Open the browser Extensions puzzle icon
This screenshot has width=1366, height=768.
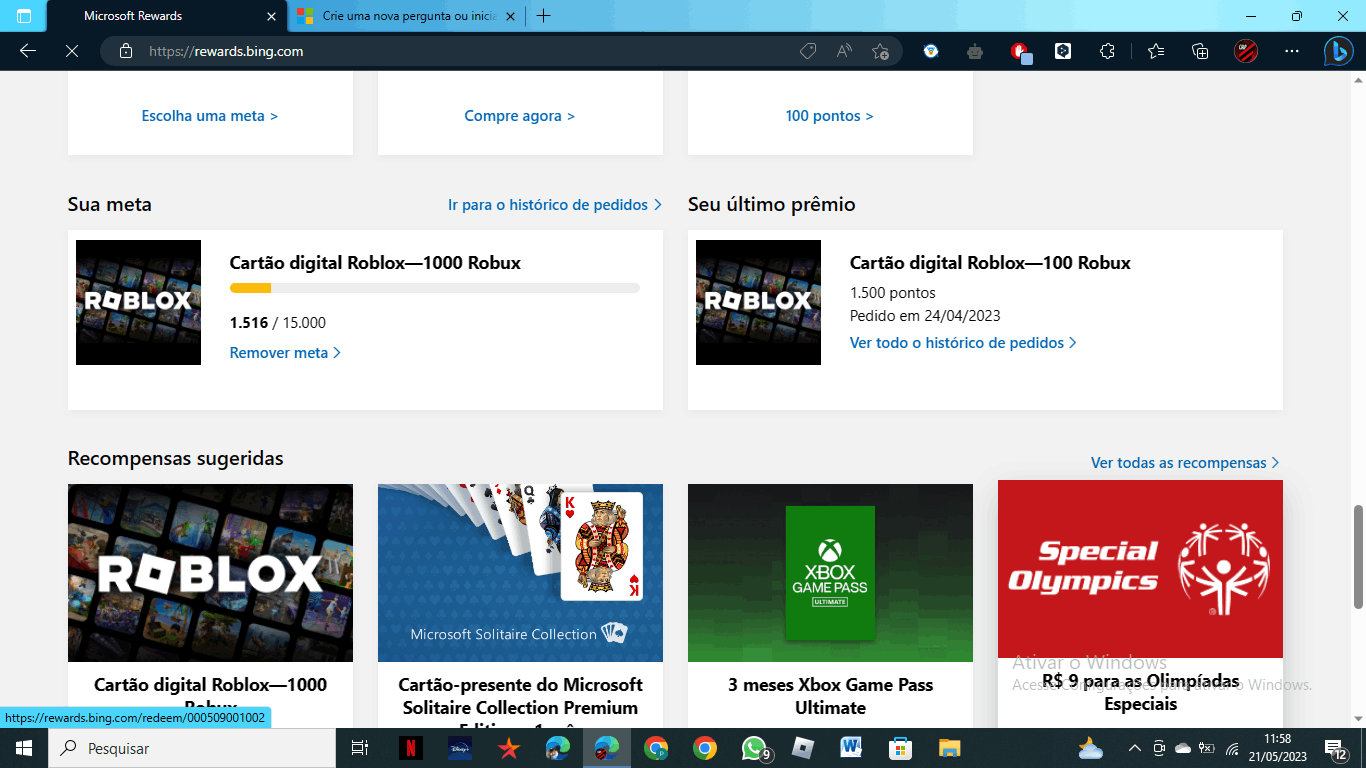[x=1108, y=50]
